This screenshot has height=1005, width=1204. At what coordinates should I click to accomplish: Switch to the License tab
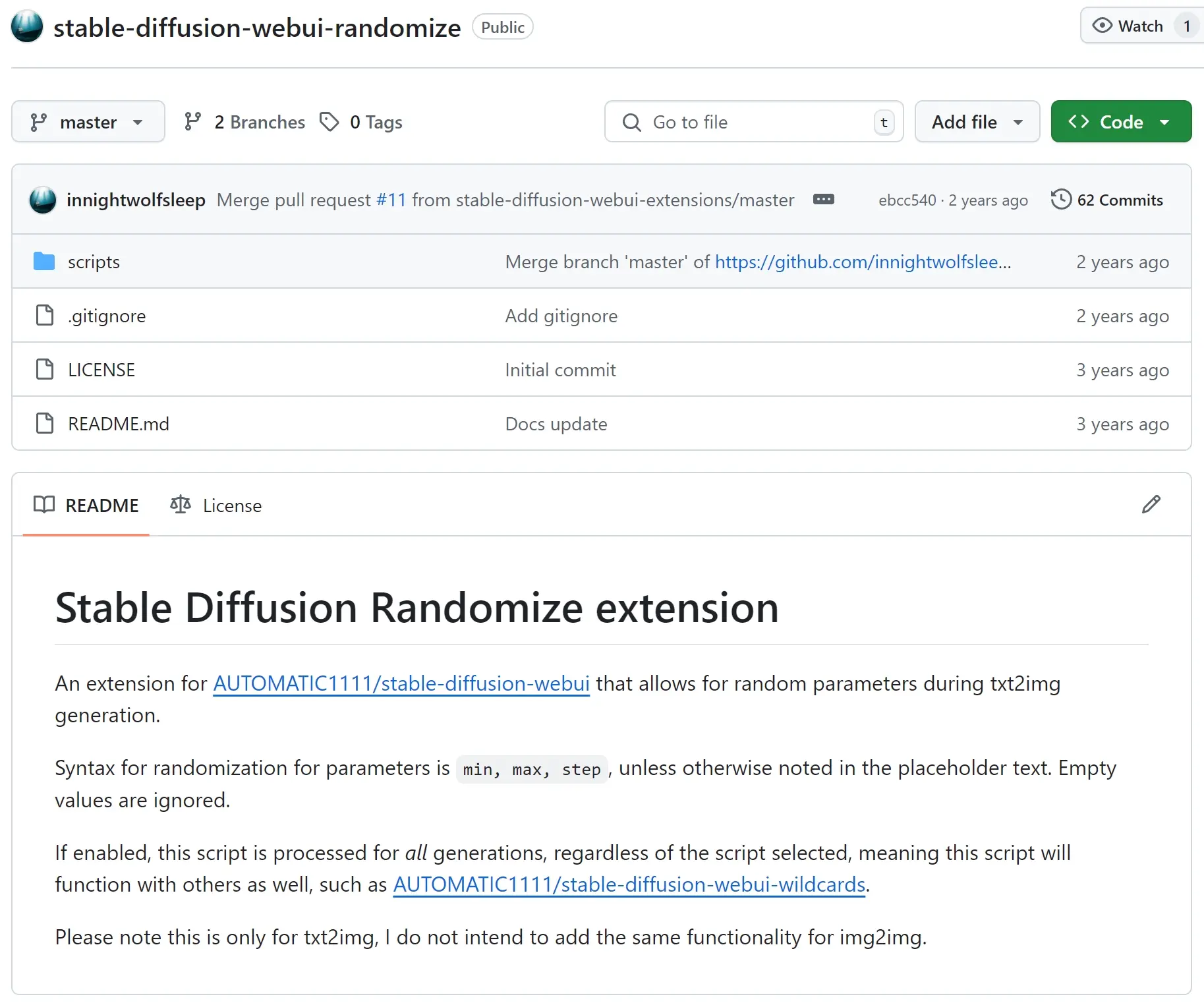point(216,505)
